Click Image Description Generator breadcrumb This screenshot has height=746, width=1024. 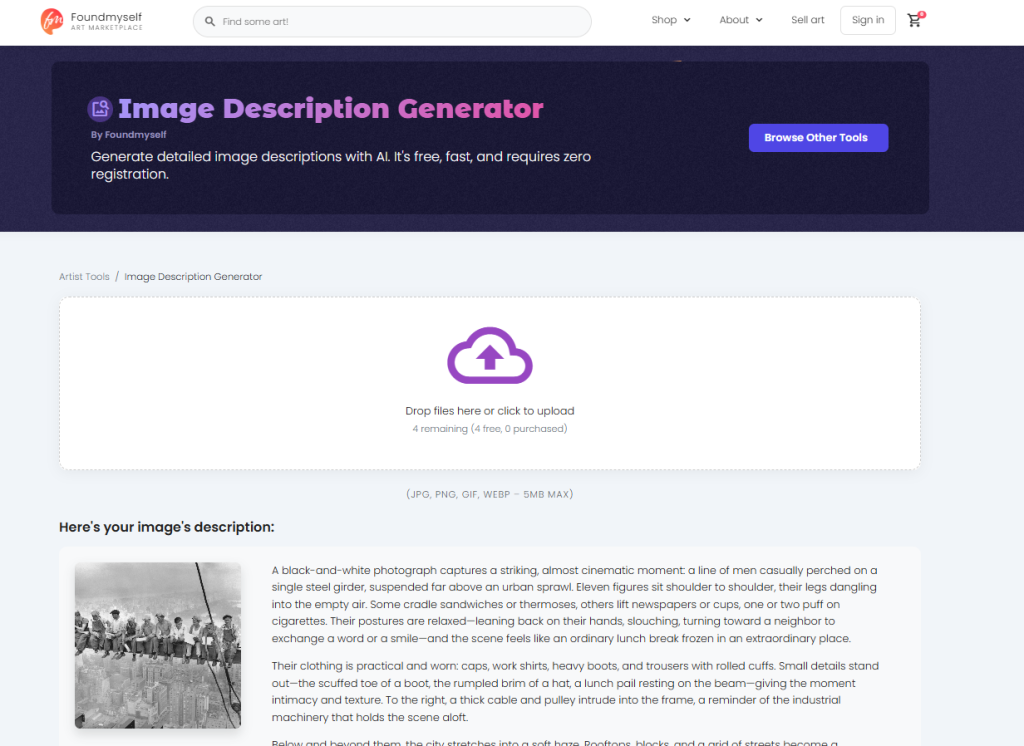point(193,277)
